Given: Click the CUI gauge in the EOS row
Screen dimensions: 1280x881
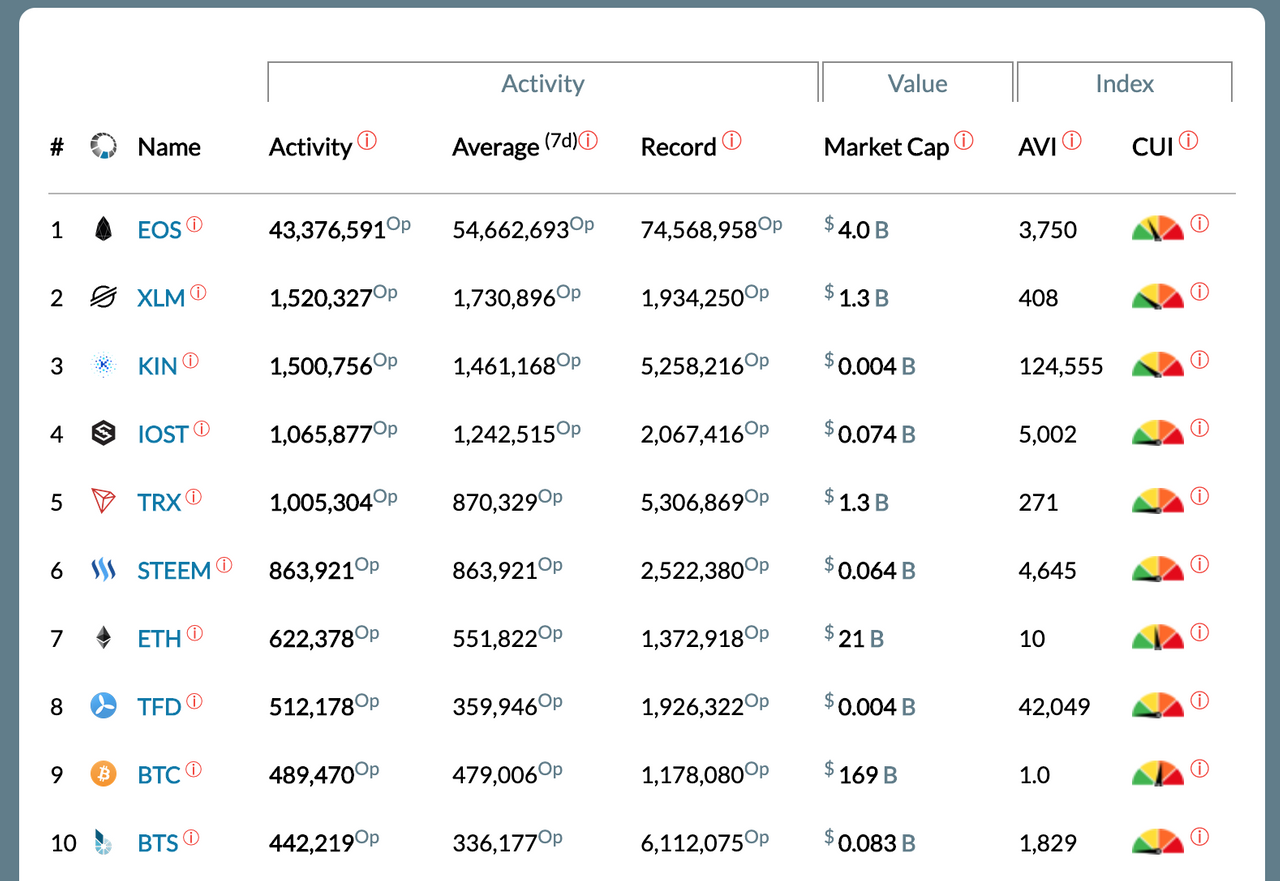Looking at the screenshot, I should (x=1158, y=229).
